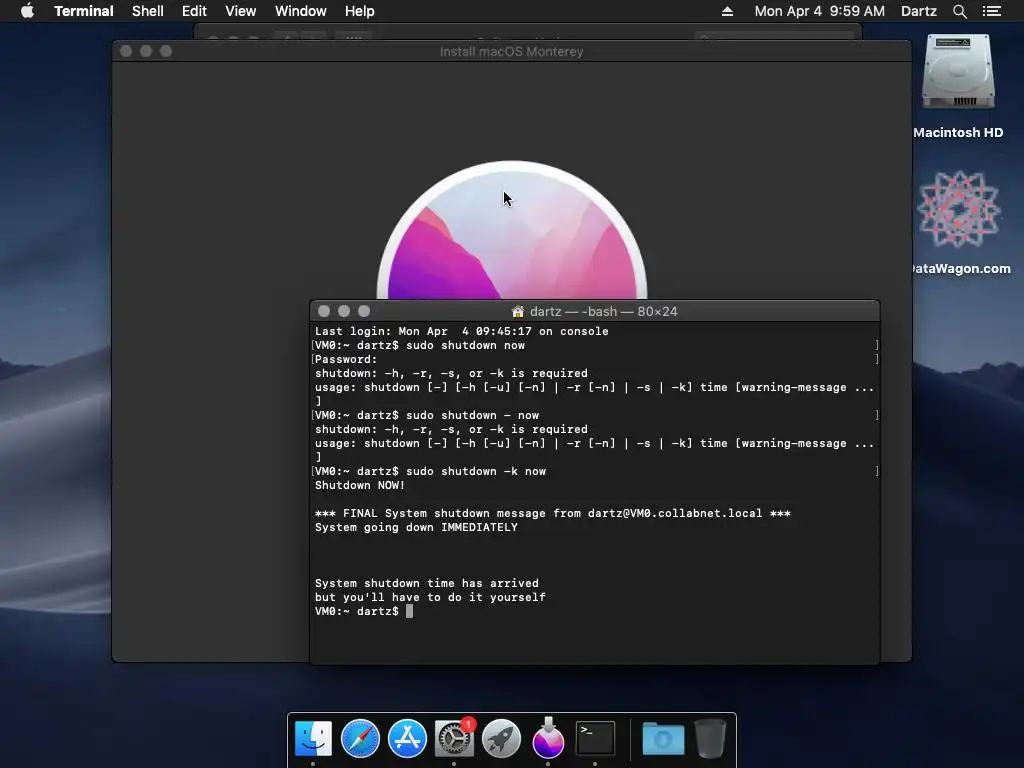Open the Help menu
The height and width of the screenshot is (768, 1024).
(x=359, y=11)
